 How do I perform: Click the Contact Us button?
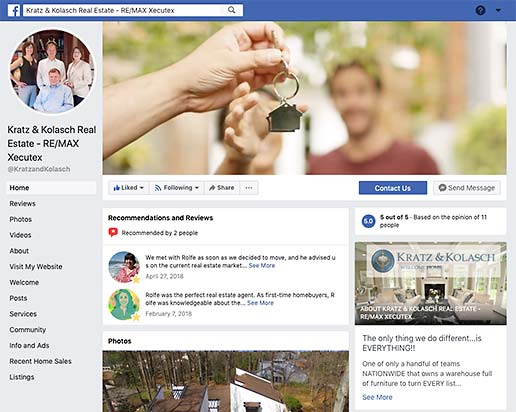[x=393, y=188]
